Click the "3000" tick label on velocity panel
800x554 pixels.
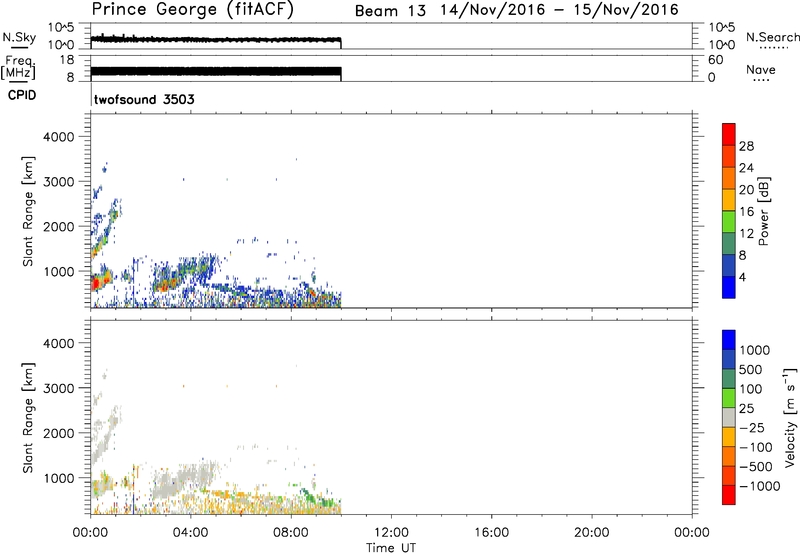tap(59, 388)
